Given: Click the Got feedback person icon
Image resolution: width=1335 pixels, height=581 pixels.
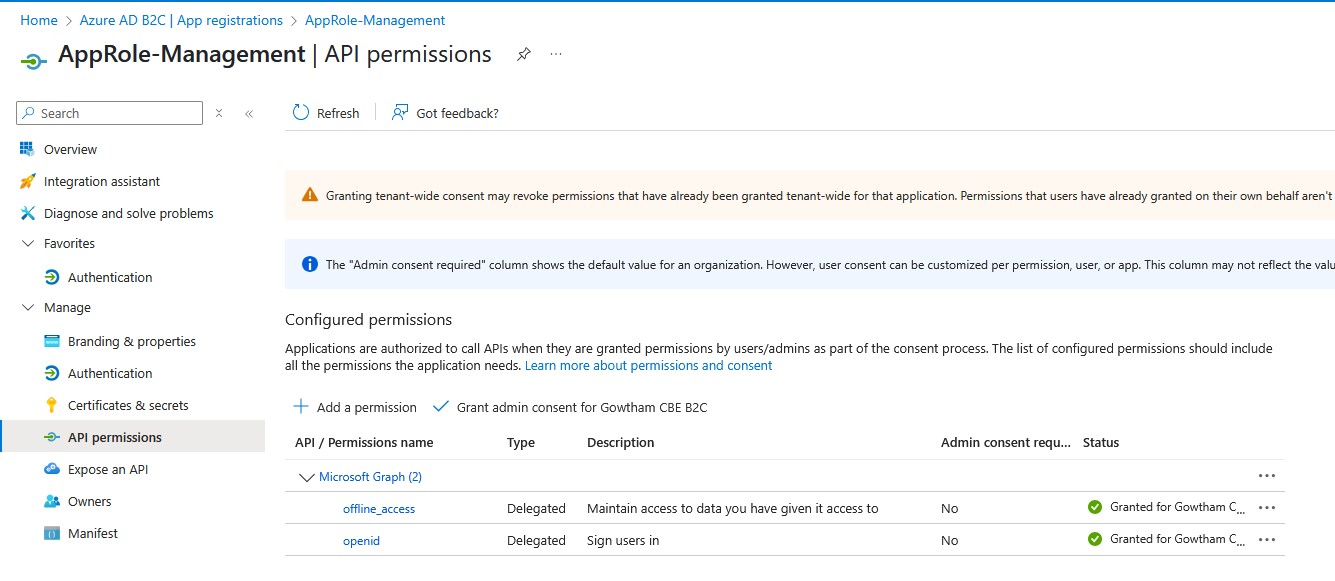Looking at the screenshot, I should (x=400, y=112).
